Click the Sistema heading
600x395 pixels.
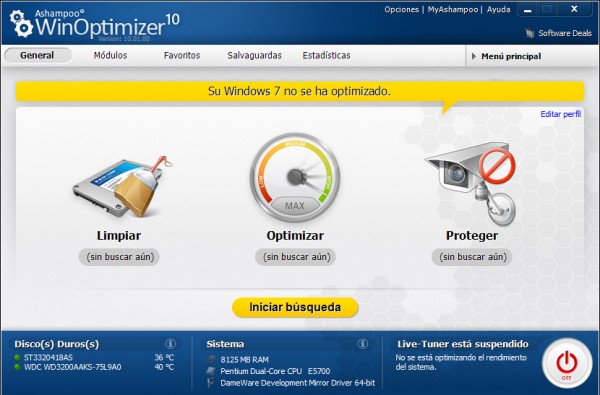click(225, 344)
